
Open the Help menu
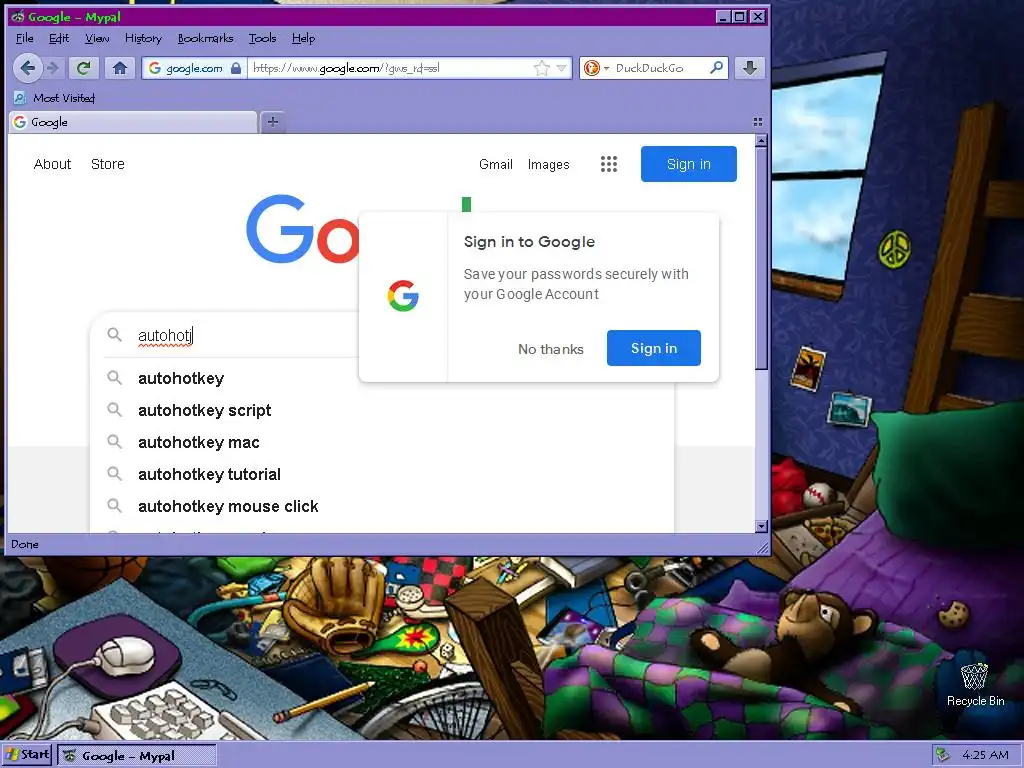pyautogui.click(x=303, y=38)
